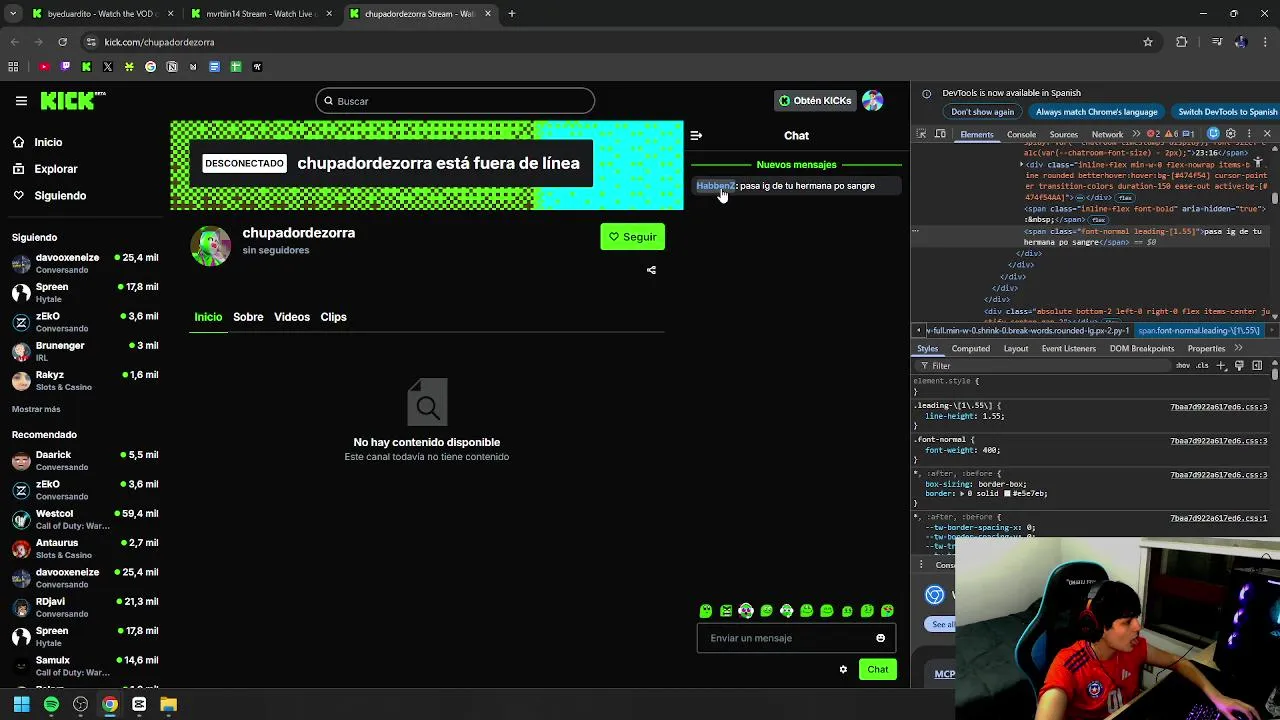Share the channel via share icon
The height and width of the screenshot is (720, 1280).
point(651,270)
